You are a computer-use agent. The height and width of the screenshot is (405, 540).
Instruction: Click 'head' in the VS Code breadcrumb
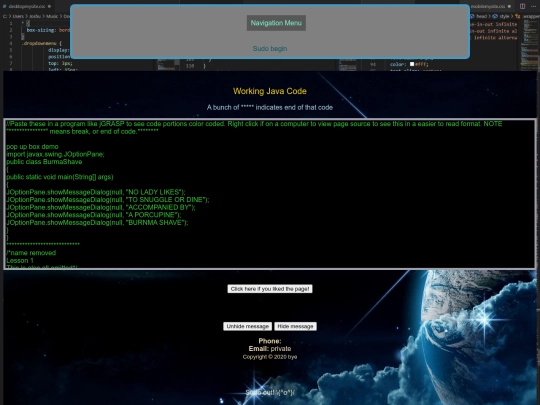pyautogui.click(x=481, y=16)
